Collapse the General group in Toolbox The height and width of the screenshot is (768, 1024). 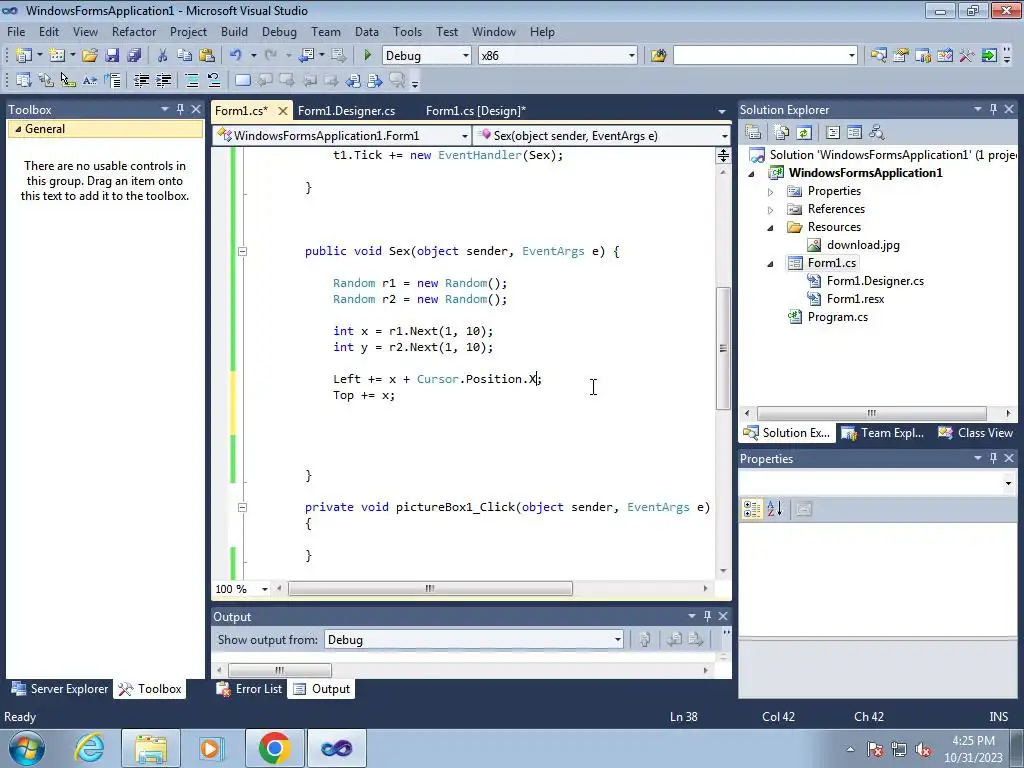(18, 129)
